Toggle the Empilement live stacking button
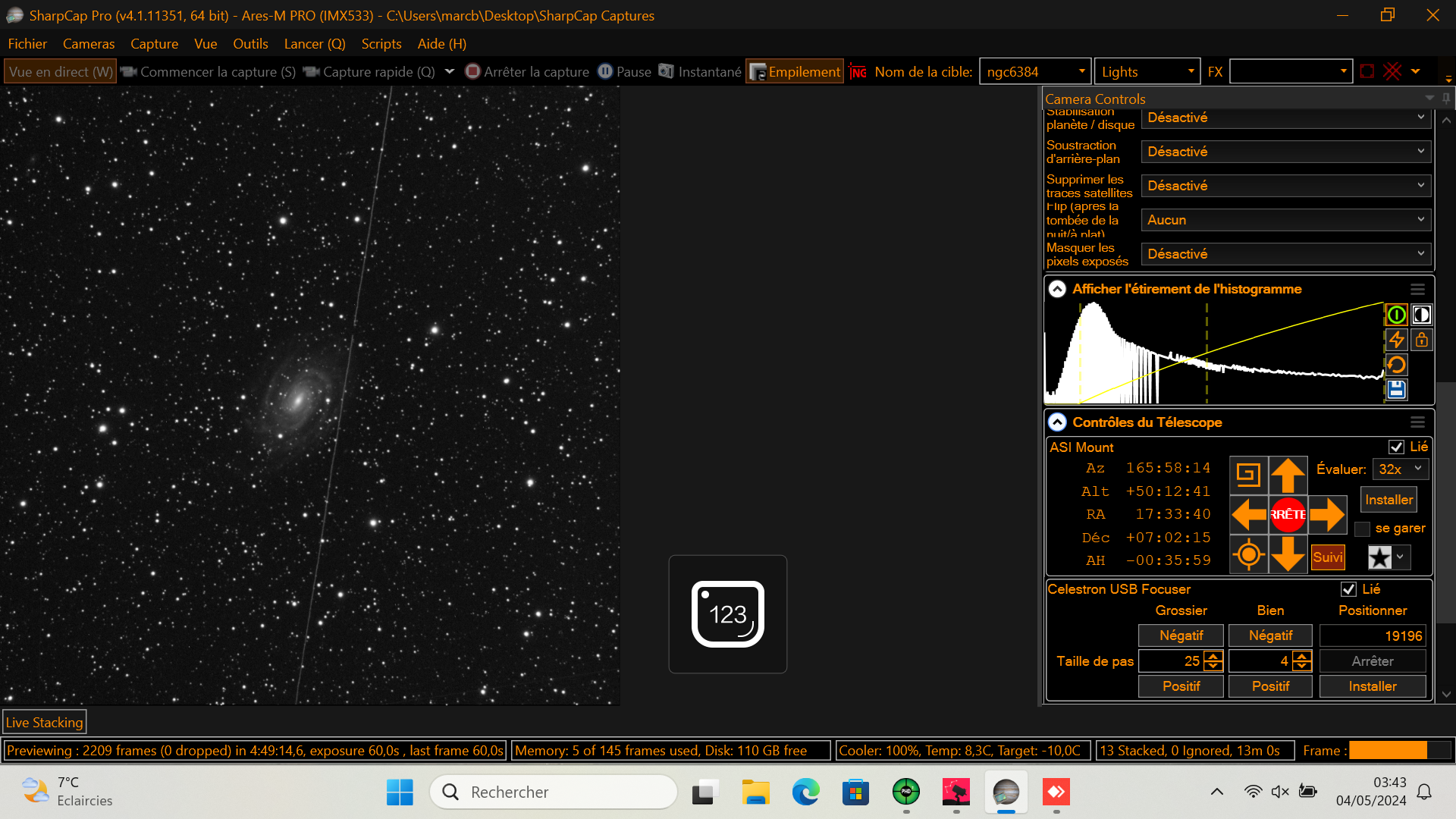Screen dimensions: 1456x819 coord(795,71)
